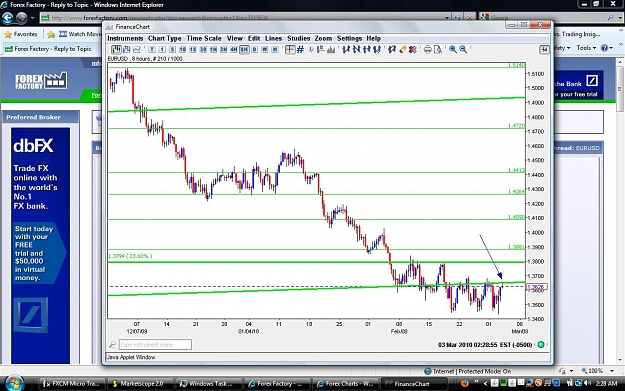Viewport: 625px width, 391px height.
Task: Click the Watch Movies favorites link
Action: [x=80, y=34]
